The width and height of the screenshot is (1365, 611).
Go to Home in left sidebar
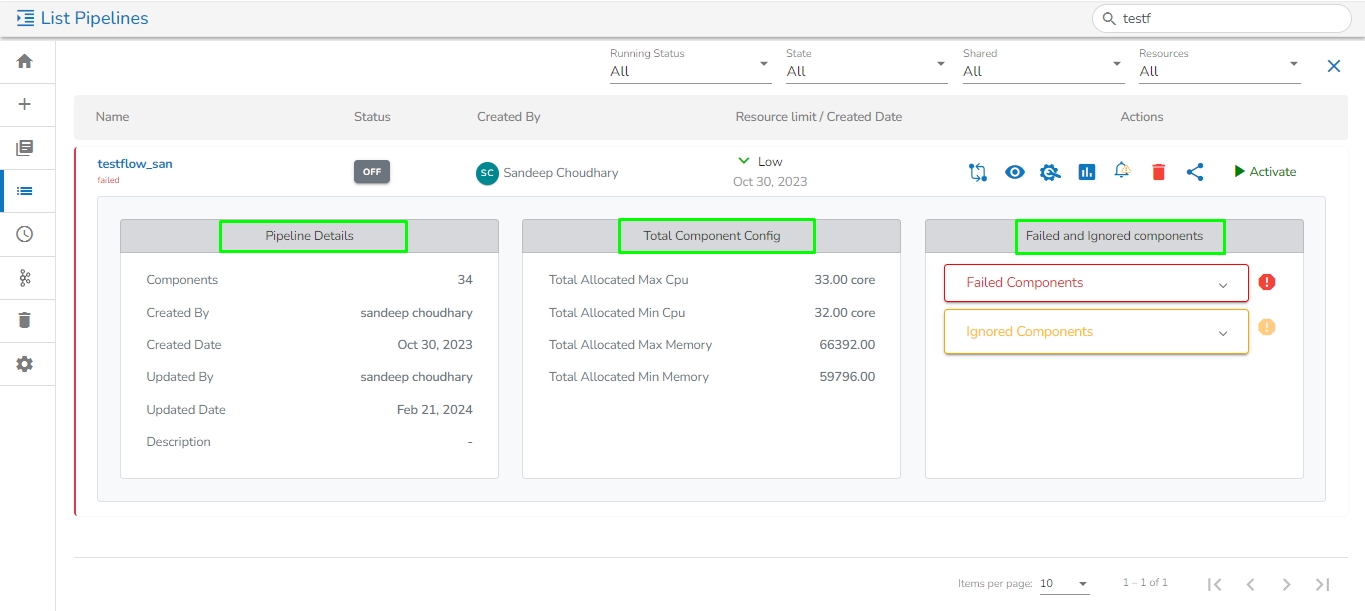(25, 61)
